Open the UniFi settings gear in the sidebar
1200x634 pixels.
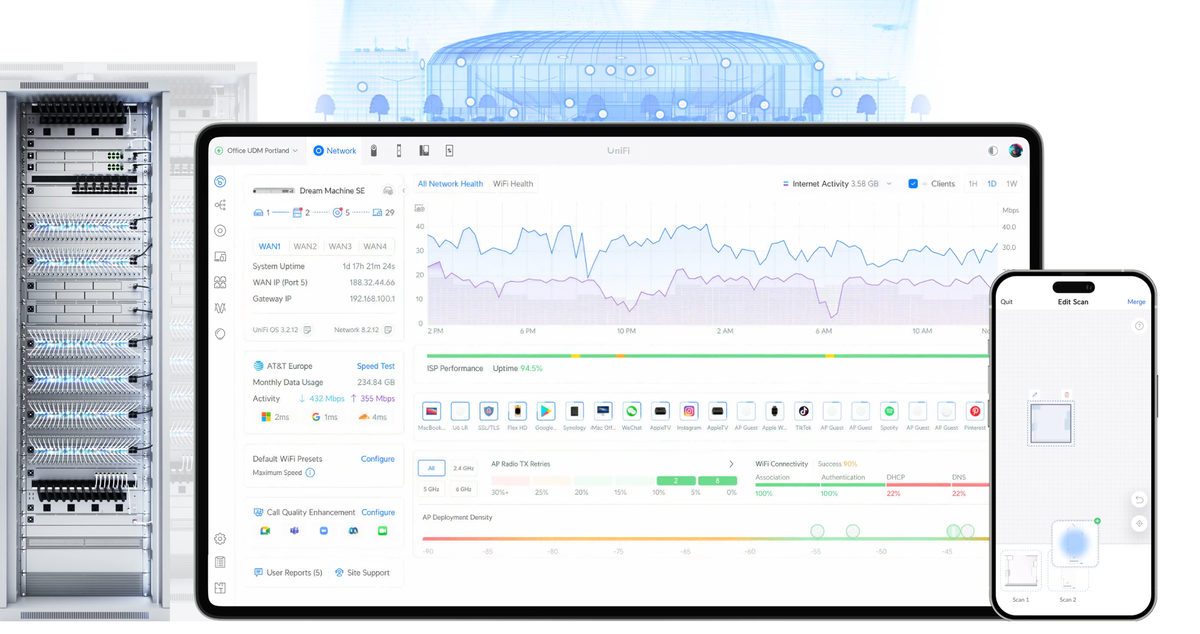[221, 539]
